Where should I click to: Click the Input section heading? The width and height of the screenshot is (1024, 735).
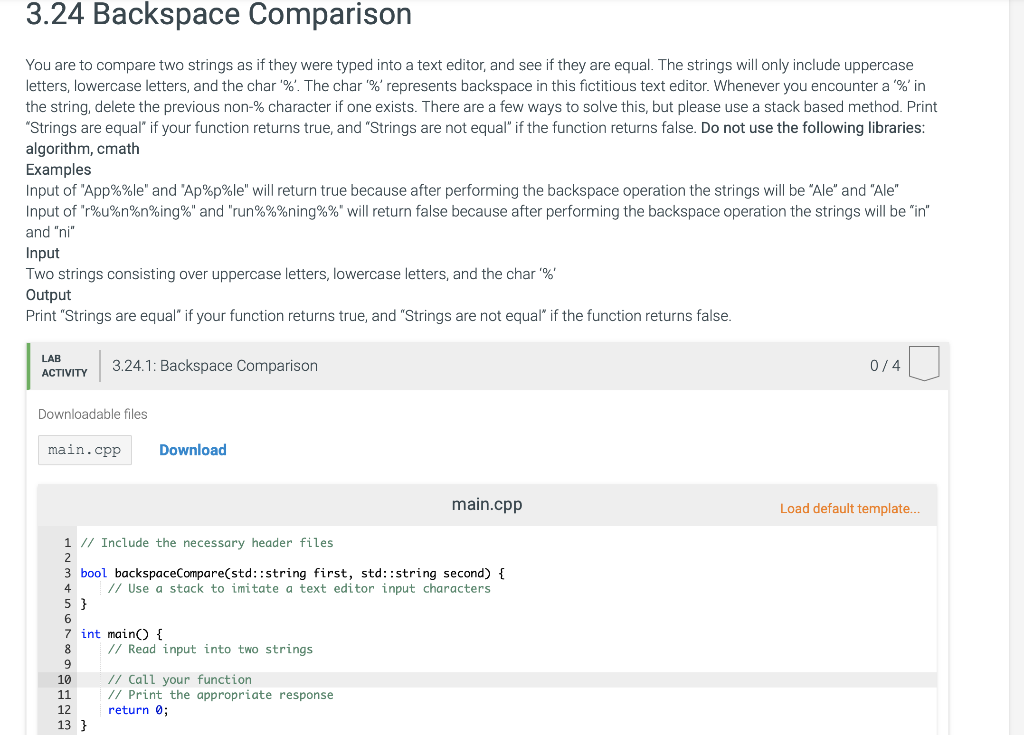point(42,252)
